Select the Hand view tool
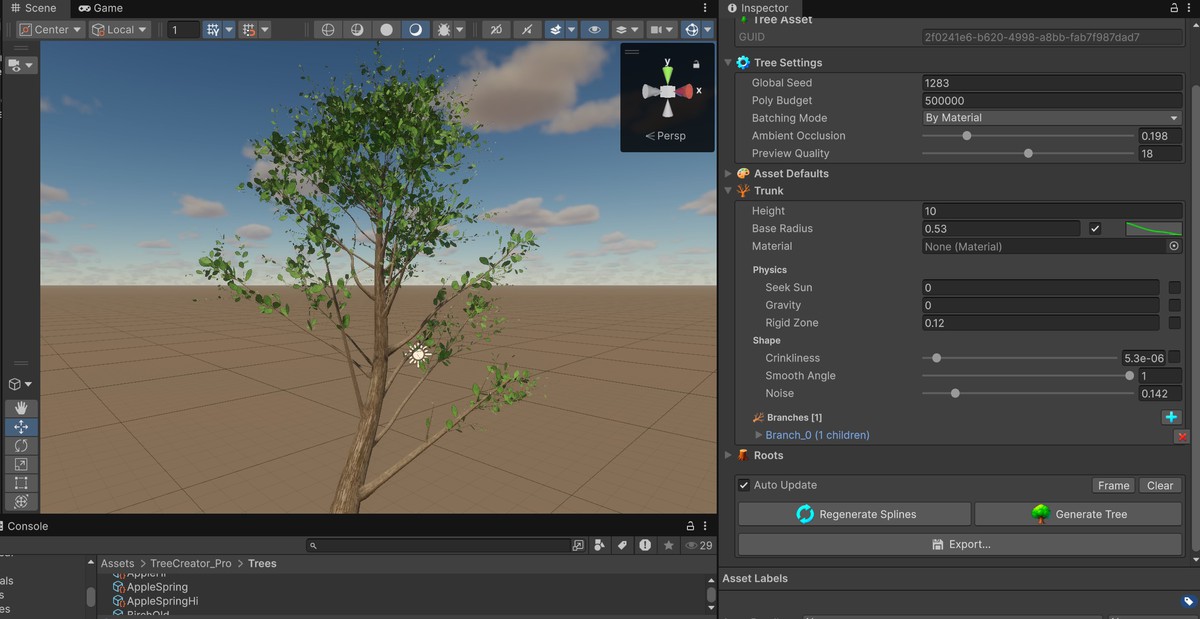 click(21, 408)
